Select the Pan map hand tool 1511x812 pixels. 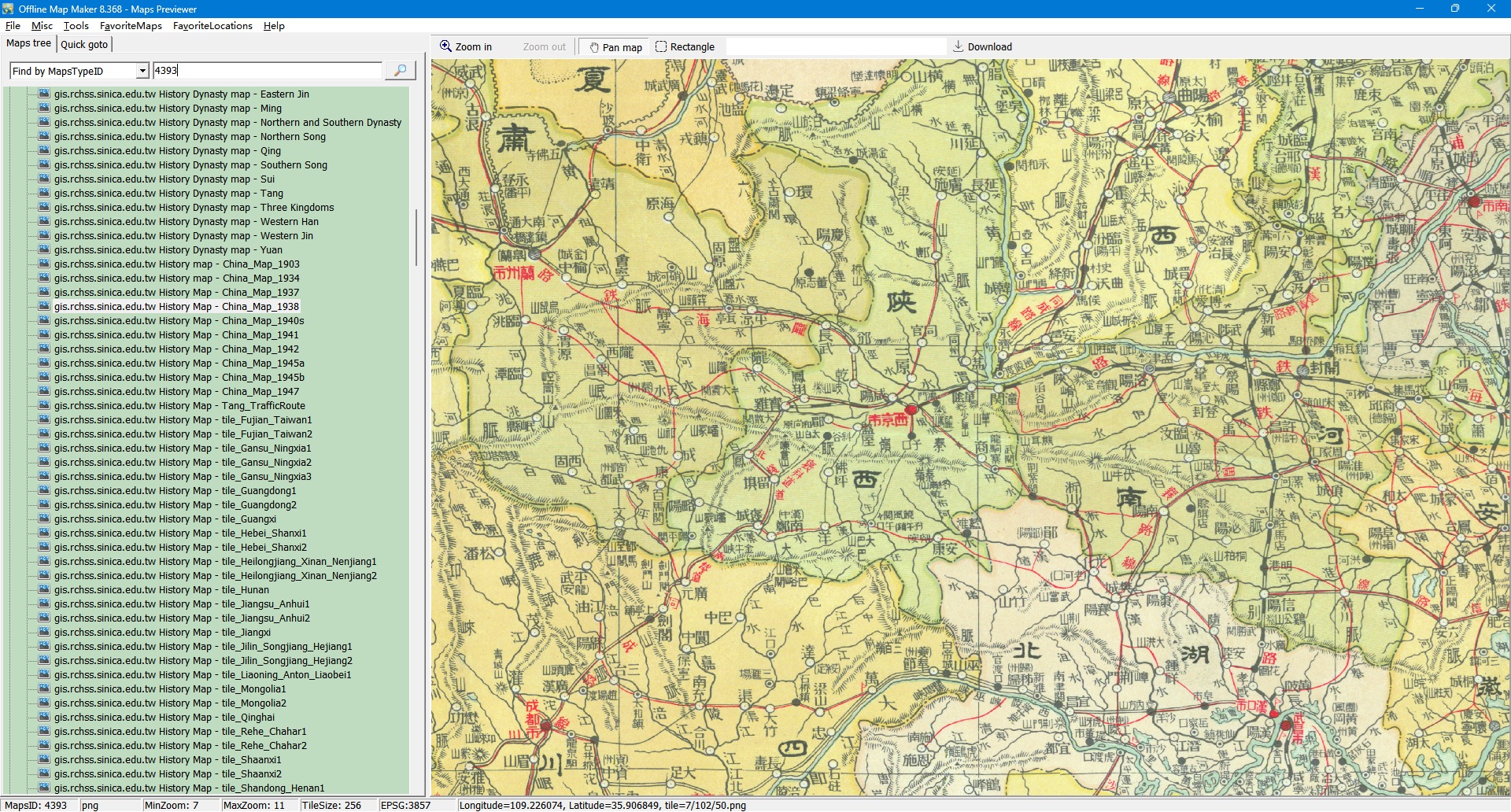[616, 47]
